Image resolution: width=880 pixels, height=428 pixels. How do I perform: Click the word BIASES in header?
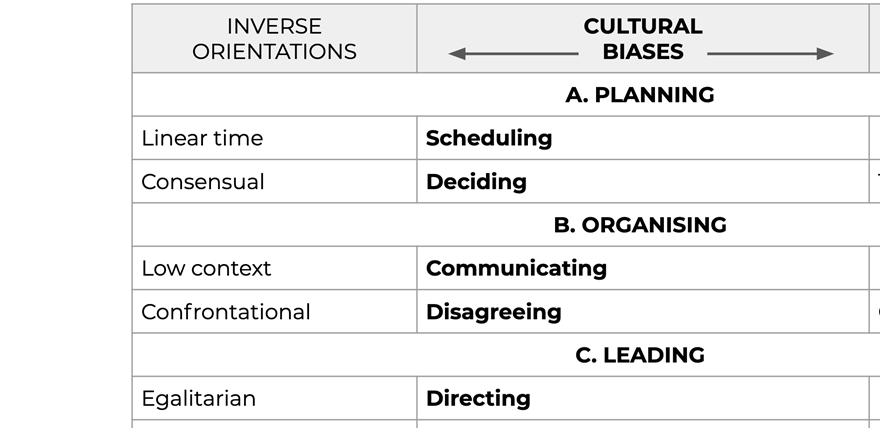pos(643,52)
